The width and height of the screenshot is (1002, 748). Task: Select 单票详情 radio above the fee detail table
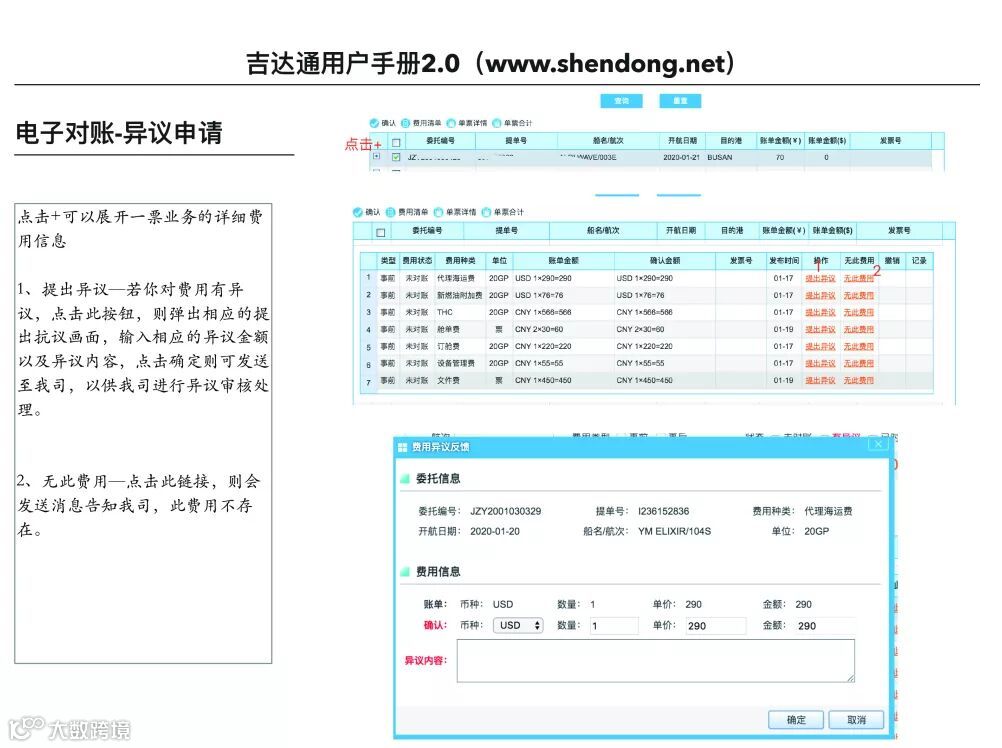click(x=438, y=212)
